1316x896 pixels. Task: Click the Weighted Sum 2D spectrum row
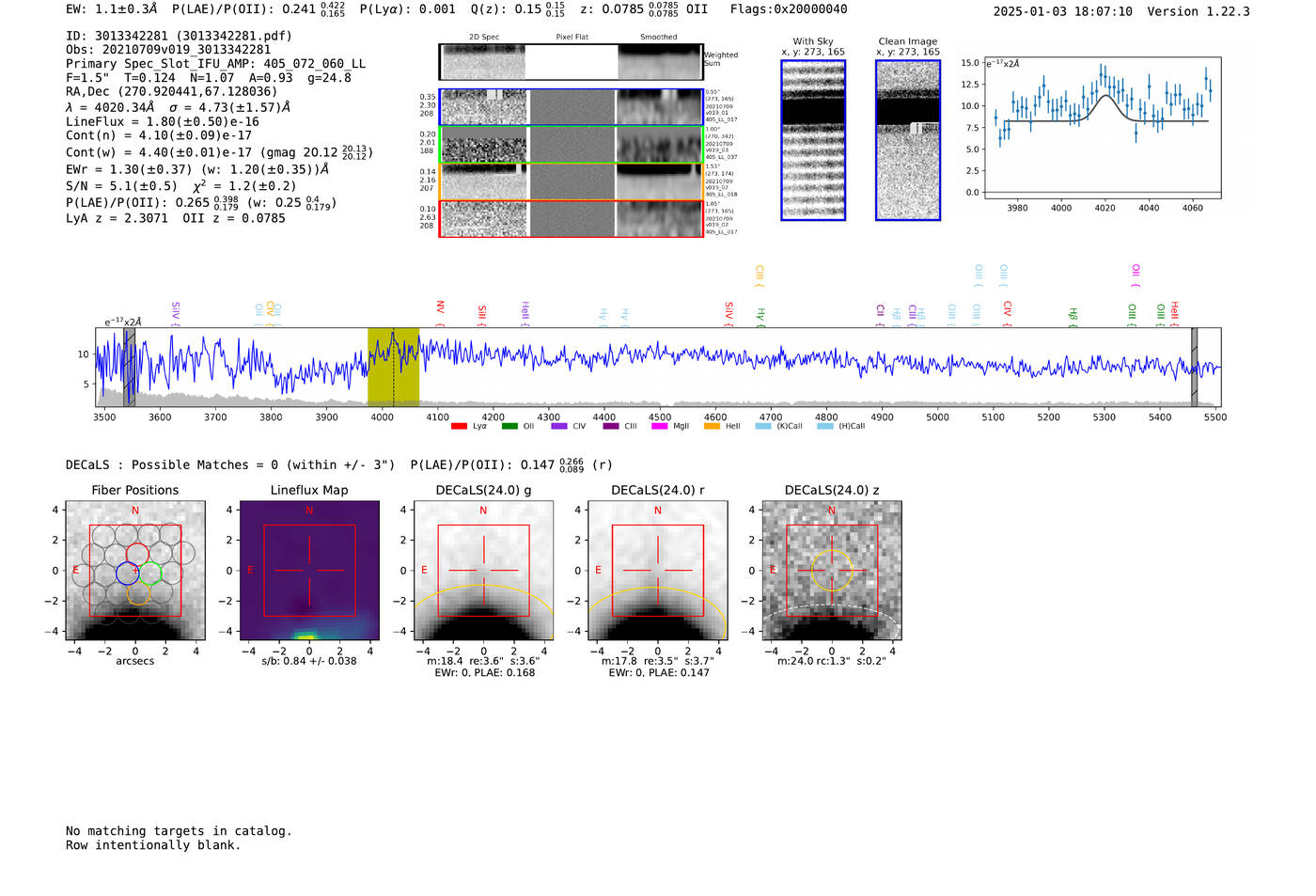[x=572, y=62]
